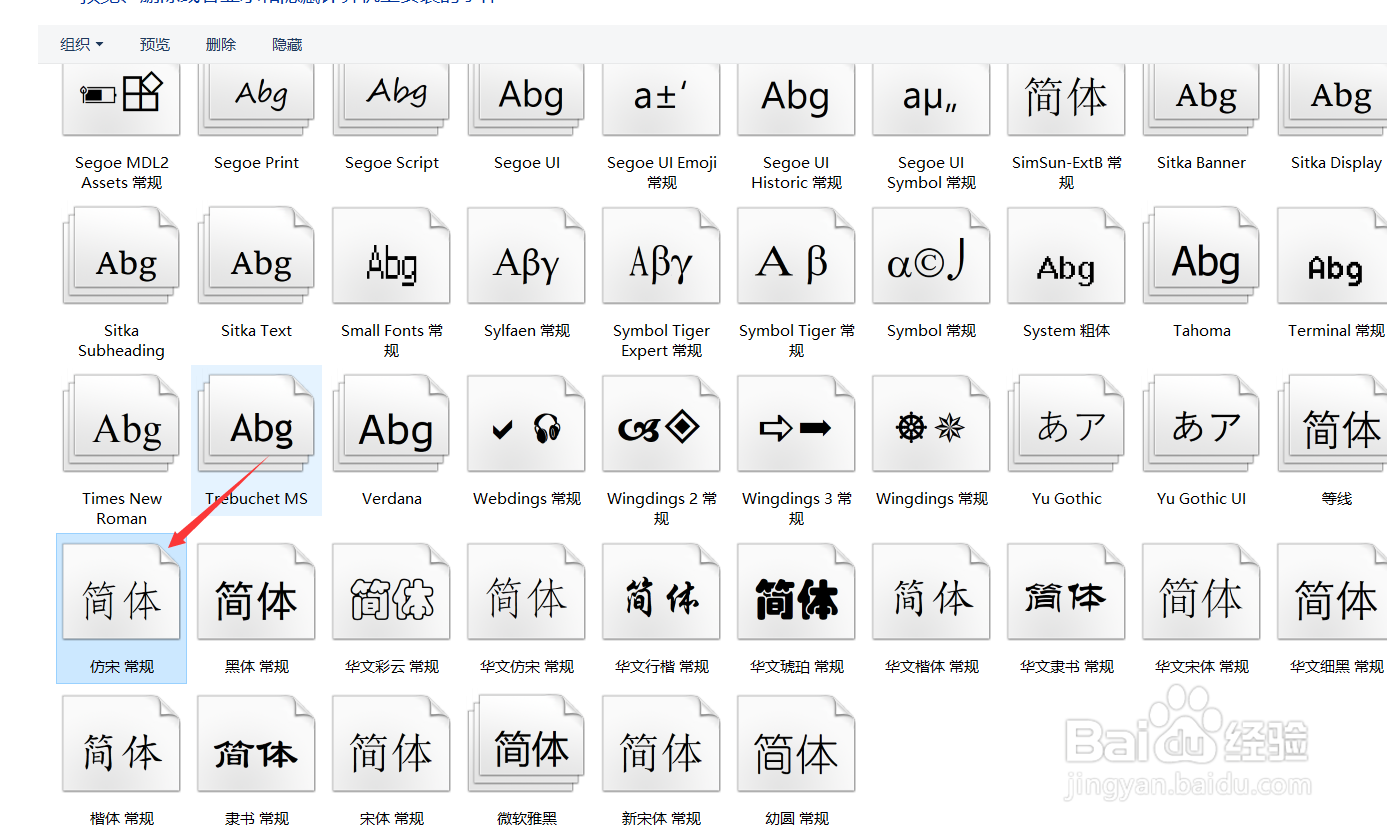Select the Segoe UI Emoji font icon
The height and width of the screenshot is (832, 1387).
661,100
